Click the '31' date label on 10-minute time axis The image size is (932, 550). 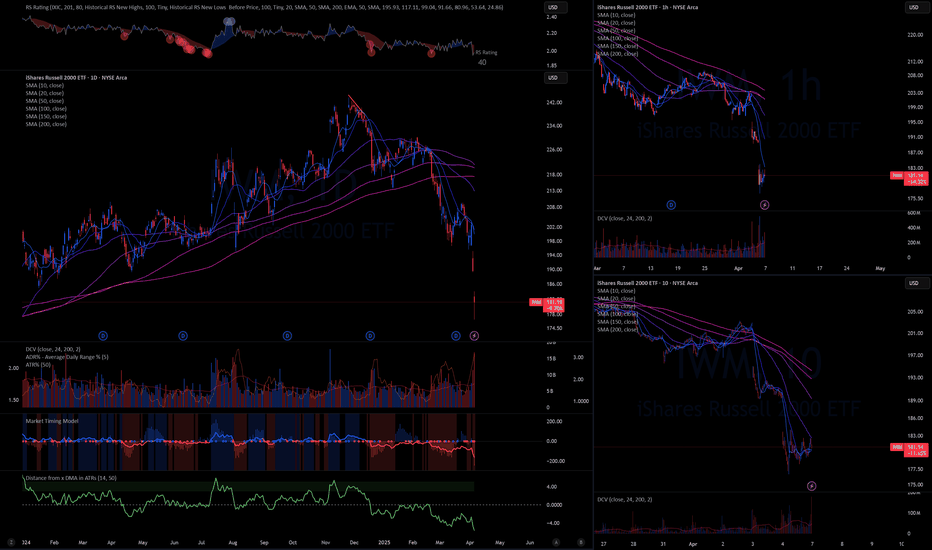pyautogui.click(x=663, y=544)
